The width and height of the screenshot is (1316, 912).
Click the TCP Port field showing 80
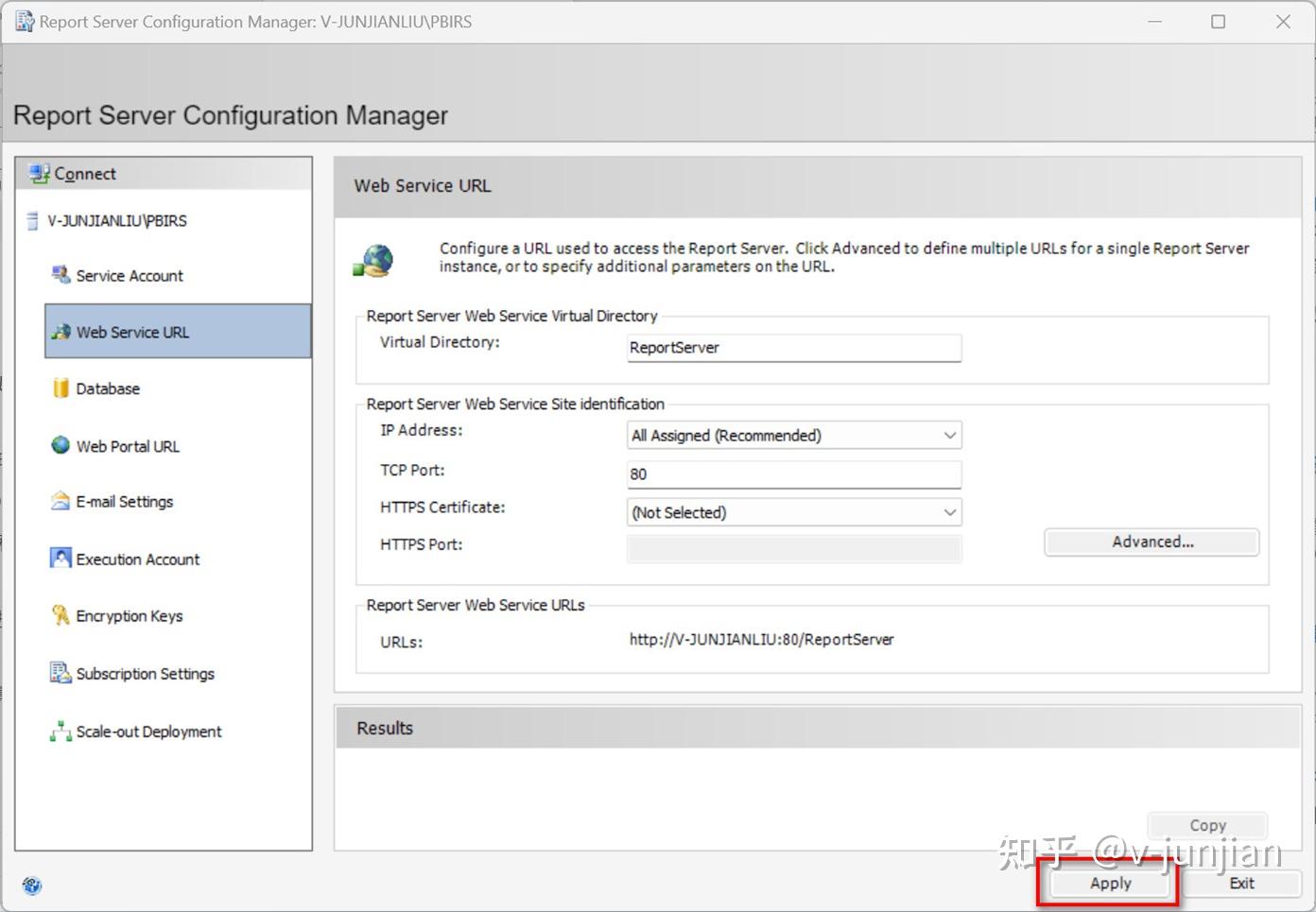794,473
